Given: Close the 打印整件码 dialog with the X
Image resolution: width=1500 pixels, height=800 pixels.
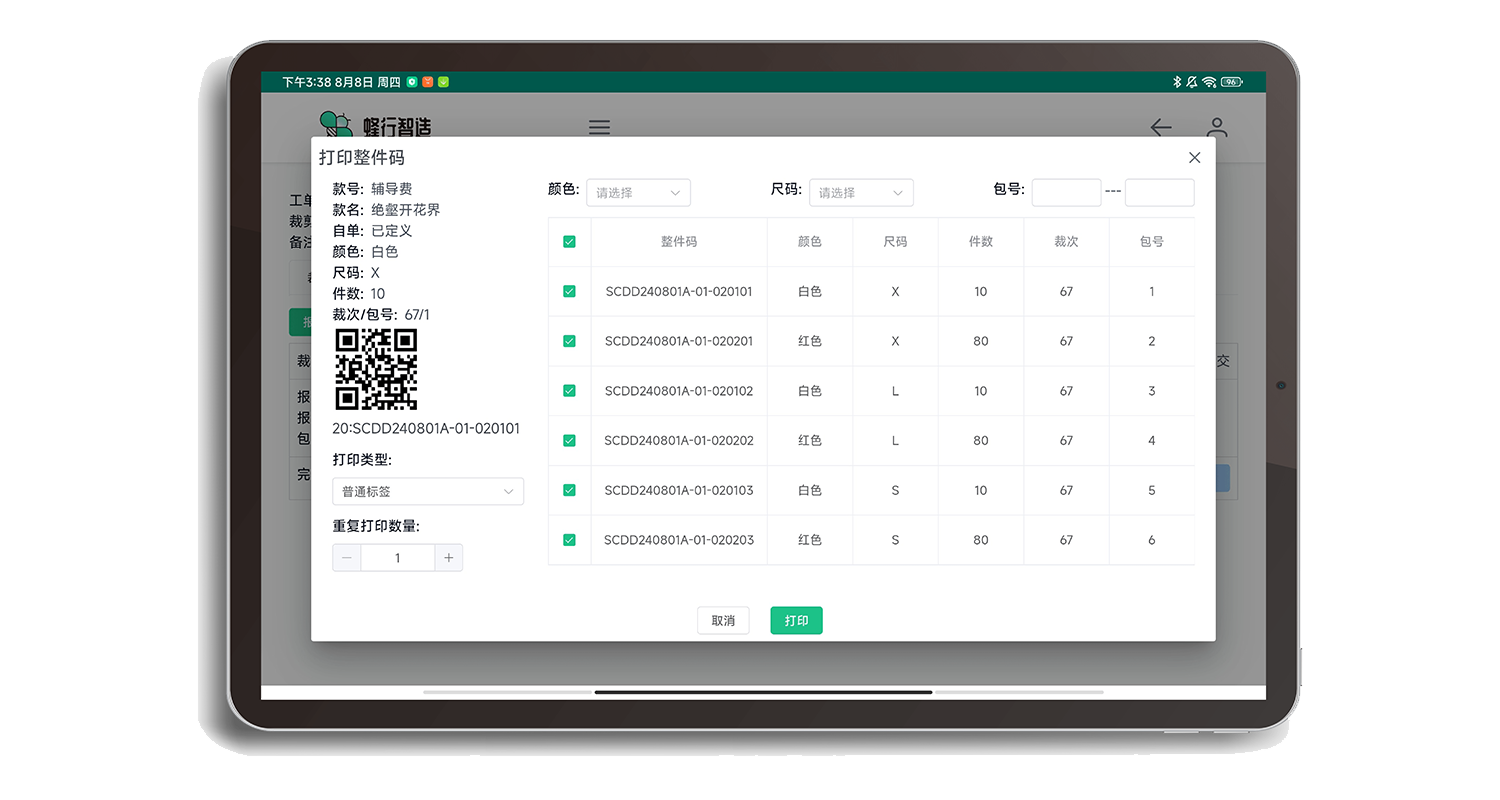Looking at the screenshot, I should (x=1194, y=157).
